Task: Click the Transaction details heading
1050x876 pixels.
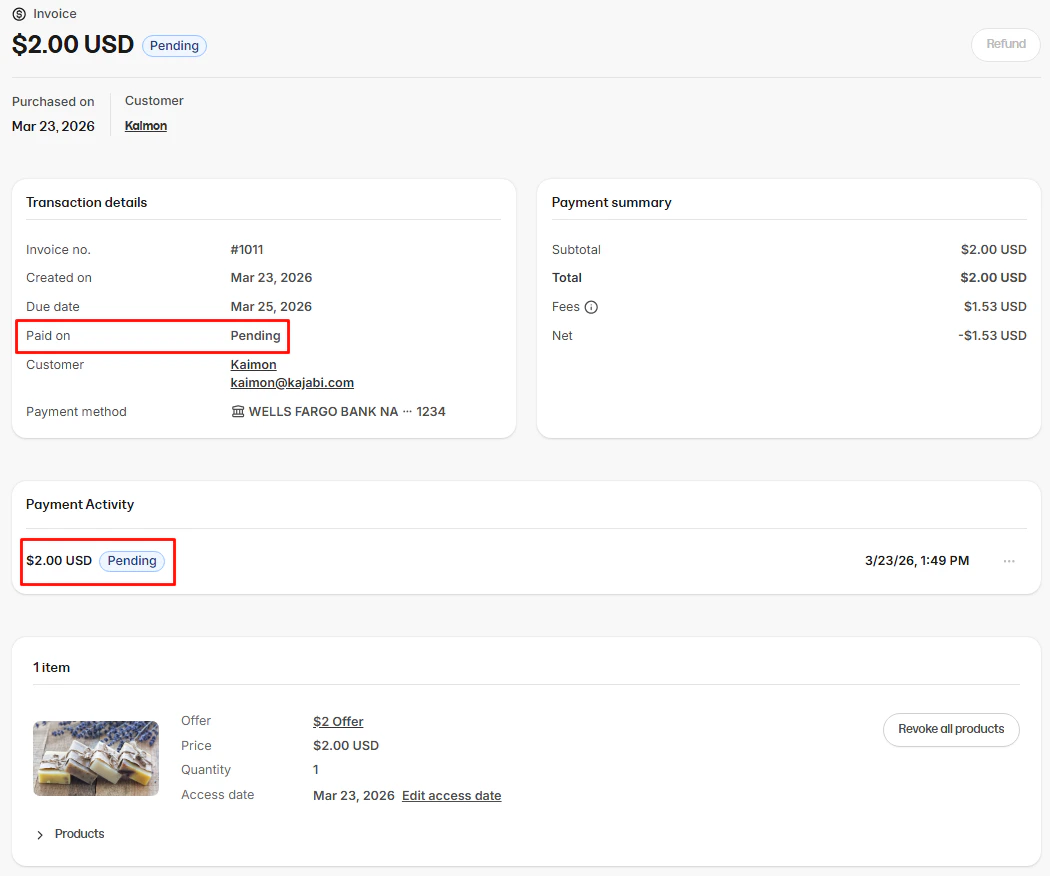Action: click(x=86, y=202)
